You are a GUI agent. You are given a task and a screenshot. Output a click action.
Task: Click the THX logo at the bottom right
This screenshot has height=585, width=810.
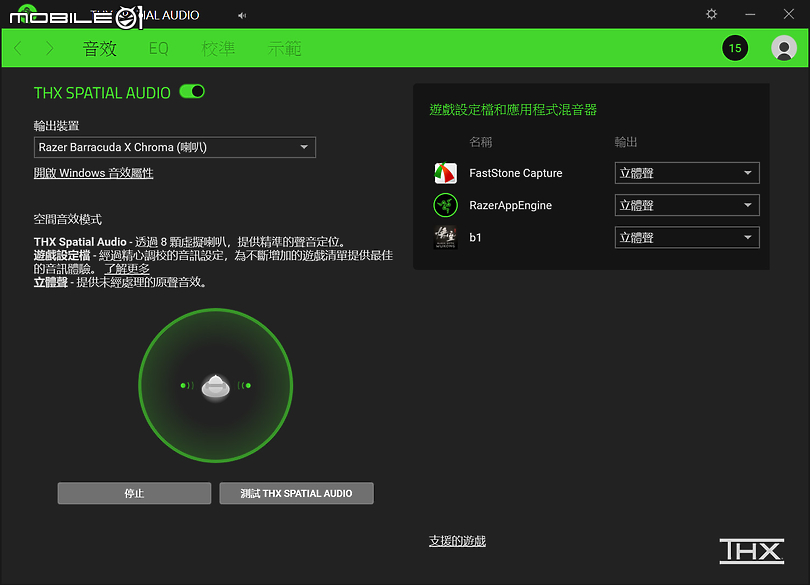pos(752,551)
